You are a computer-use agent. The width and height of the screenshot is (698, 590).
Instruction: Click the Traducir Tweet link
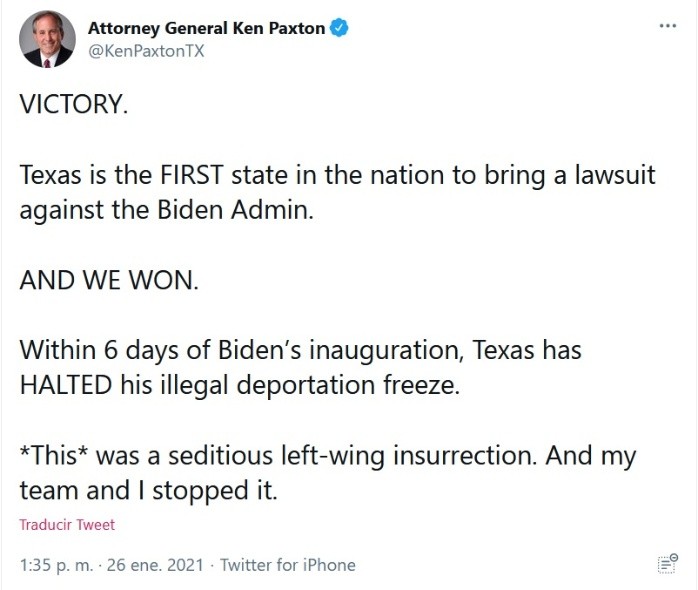point(67,525)
